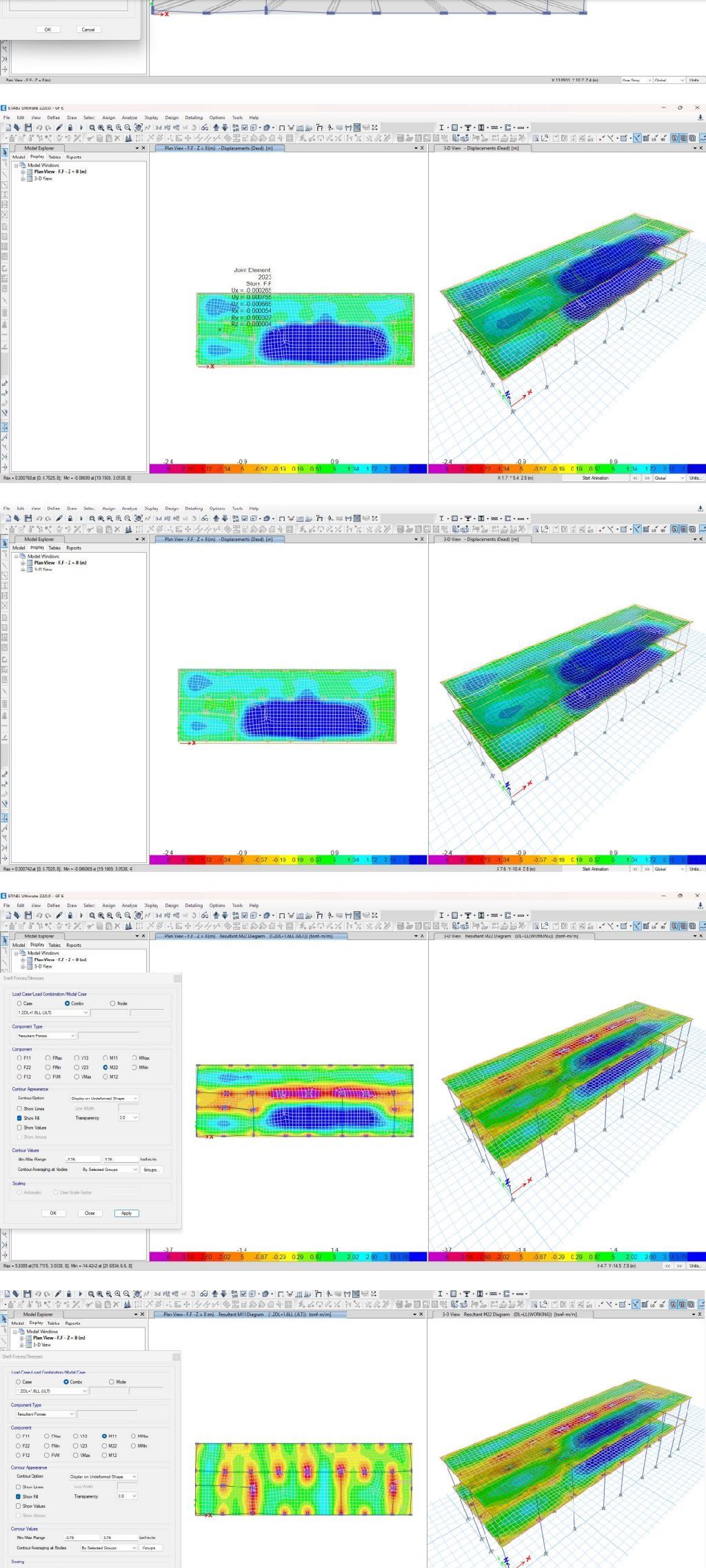Click the Undo icon in the topmost toolbar
The image size is (706, 1568).
pos(39,128)
